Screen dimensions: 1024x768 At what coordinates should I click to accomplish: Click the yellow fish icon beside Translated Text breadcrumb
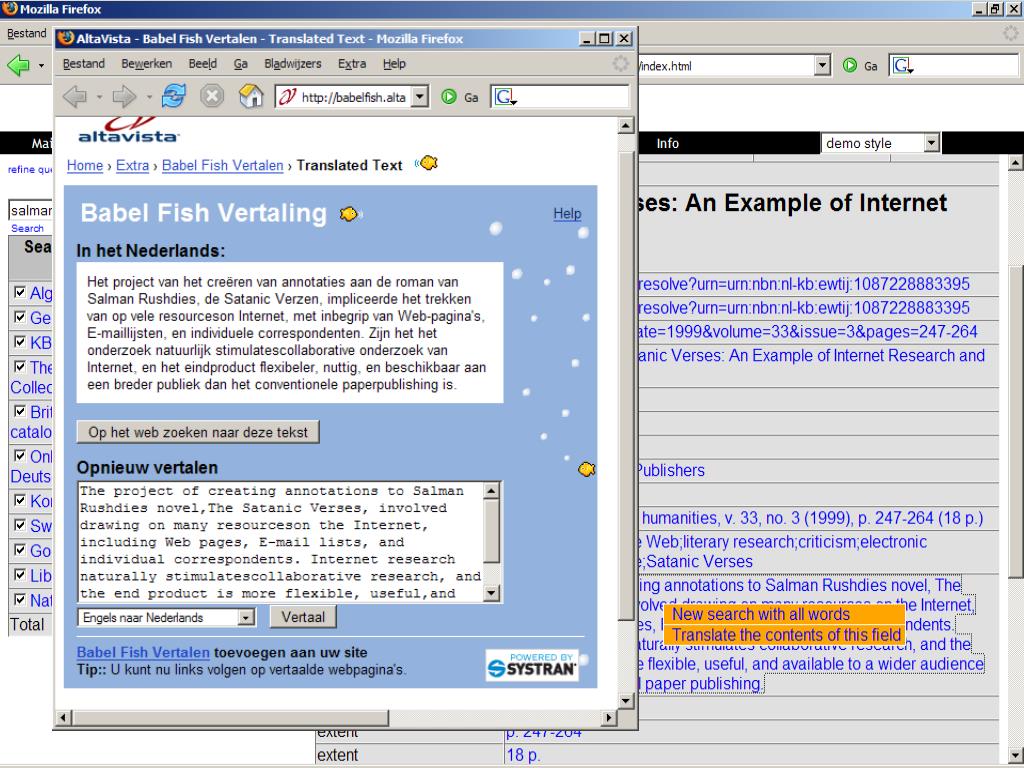[x=427, y=163]
